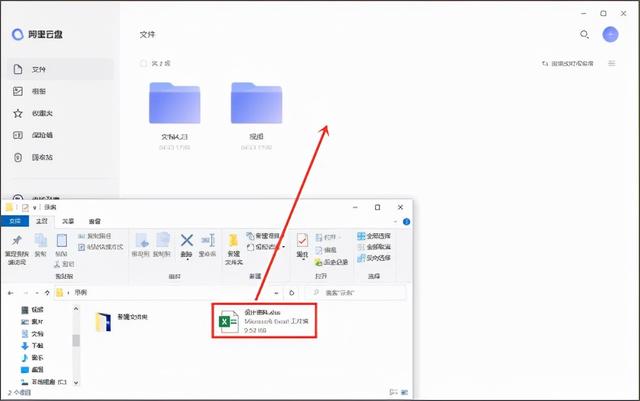Click the Explorer Refresh button

point(291,293)
